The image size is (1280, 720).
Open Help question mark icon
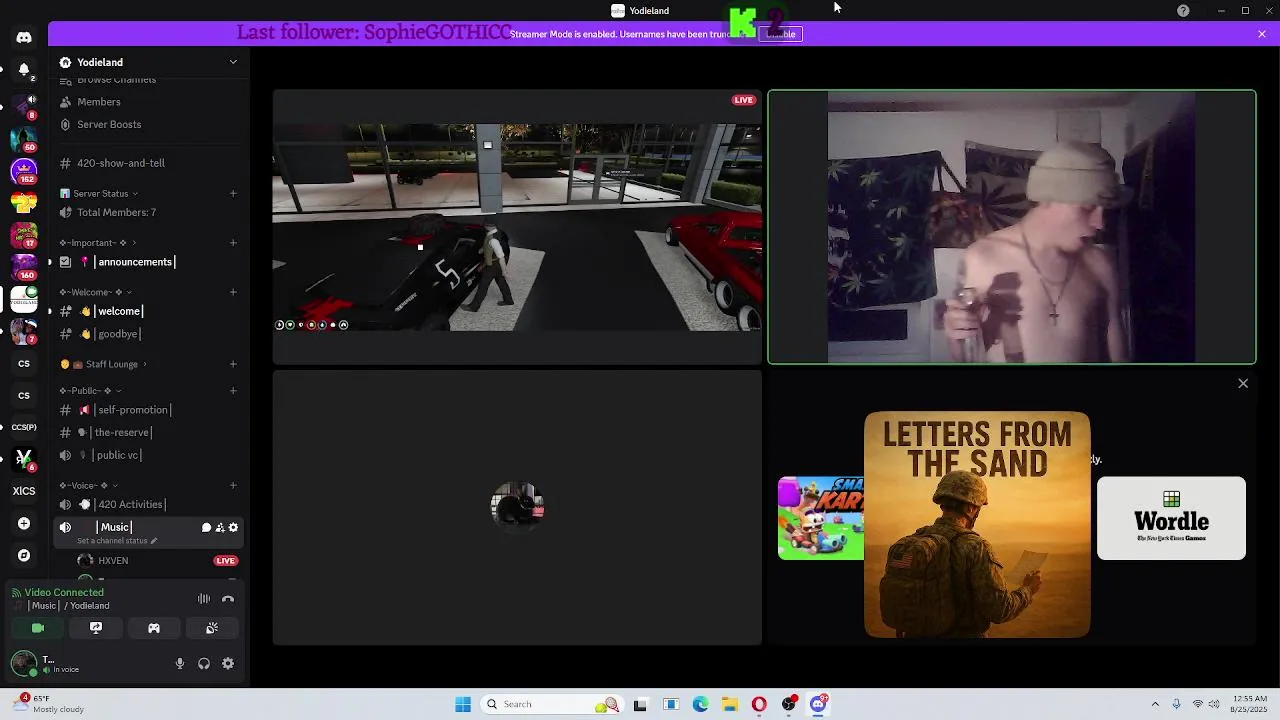[1183, 11]
